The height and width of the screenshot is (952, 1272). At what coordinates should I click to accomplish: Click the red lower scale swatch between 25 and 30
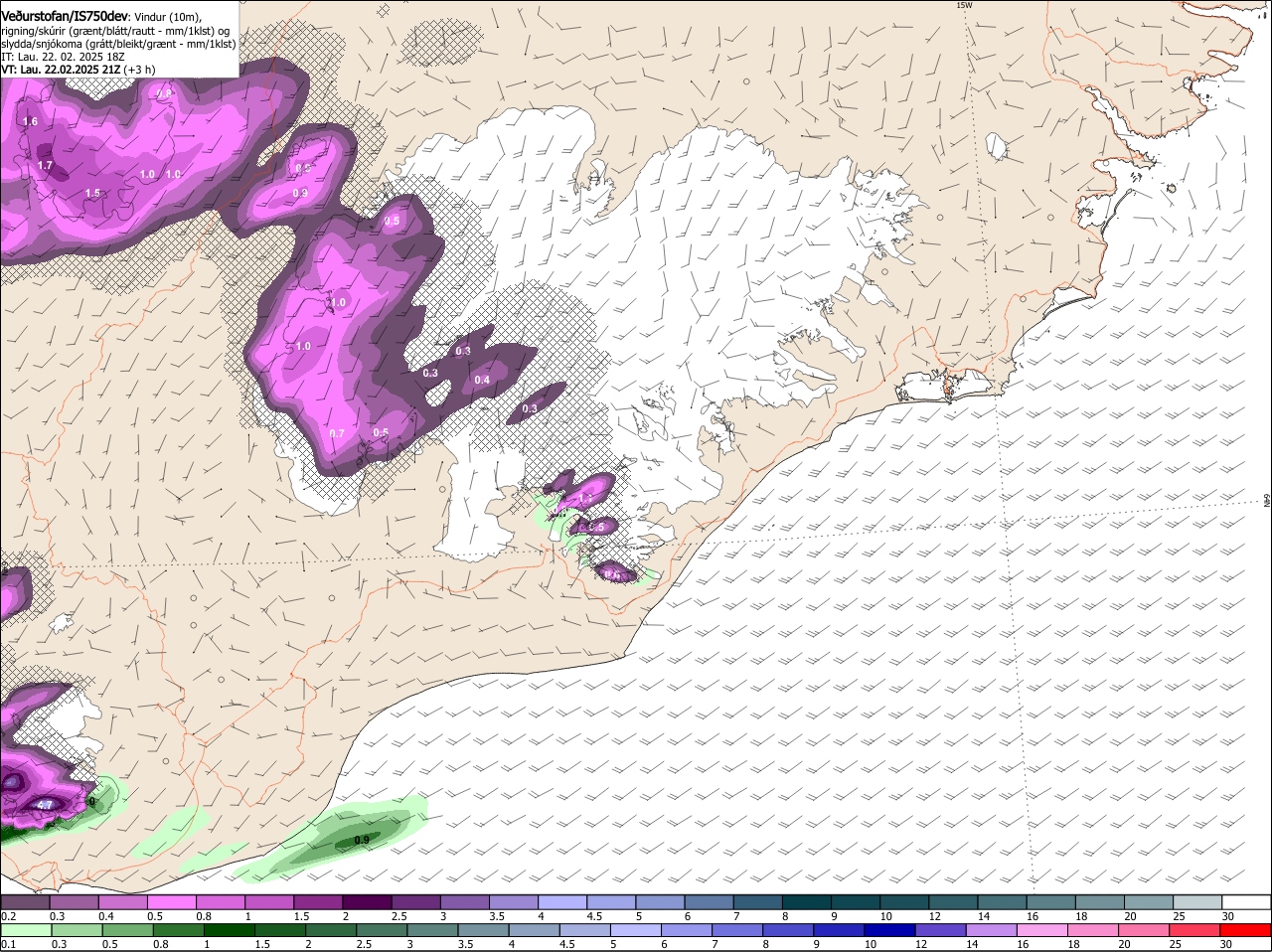click(1194, 930)
